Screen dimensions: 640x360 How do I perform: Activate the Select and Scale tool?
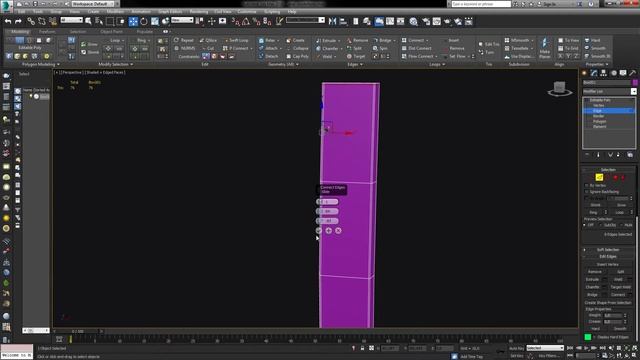(155, 21)
